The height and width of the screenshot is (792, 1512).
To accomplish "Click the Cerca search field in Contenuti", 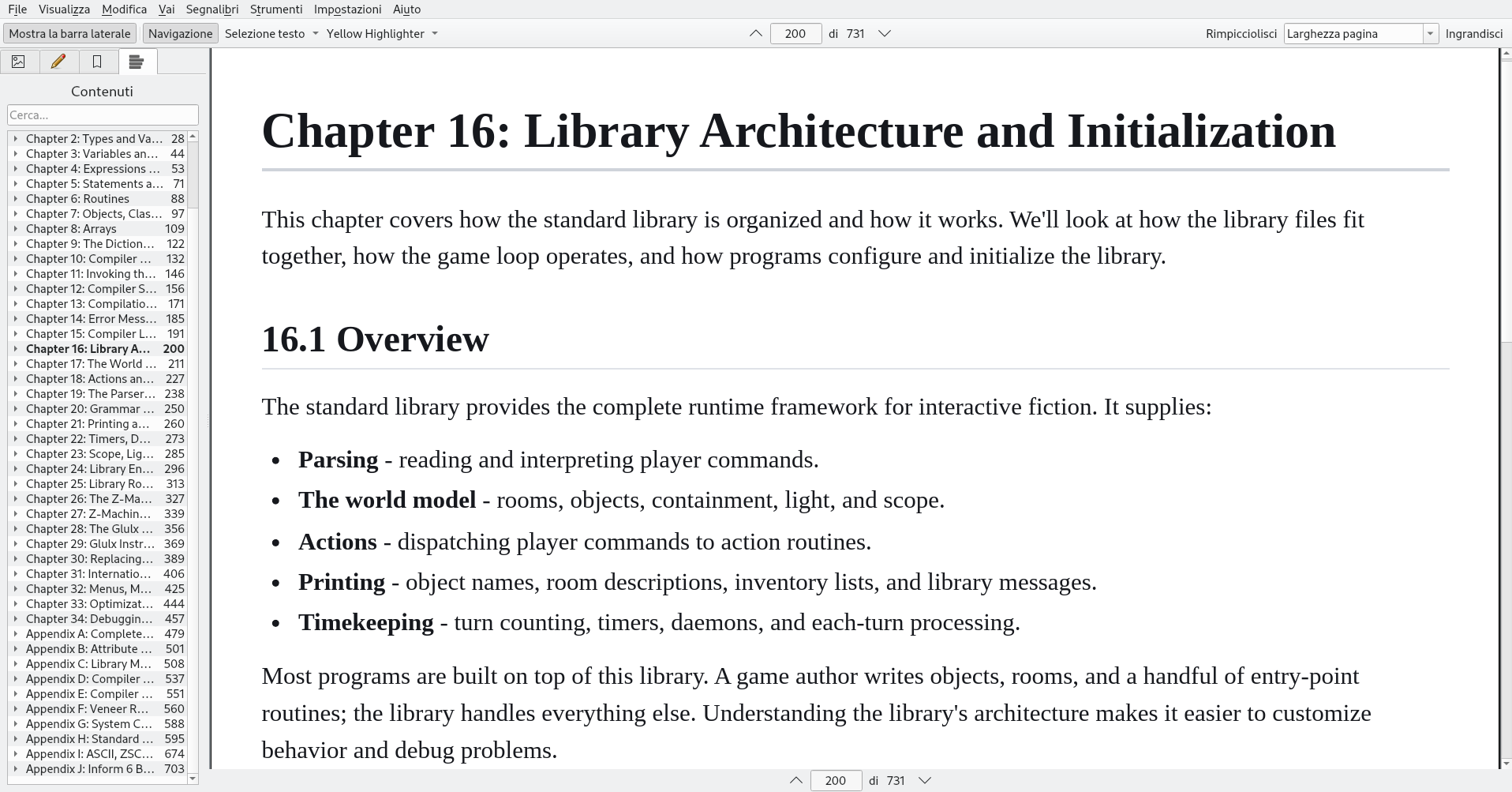I will [103, 115].
